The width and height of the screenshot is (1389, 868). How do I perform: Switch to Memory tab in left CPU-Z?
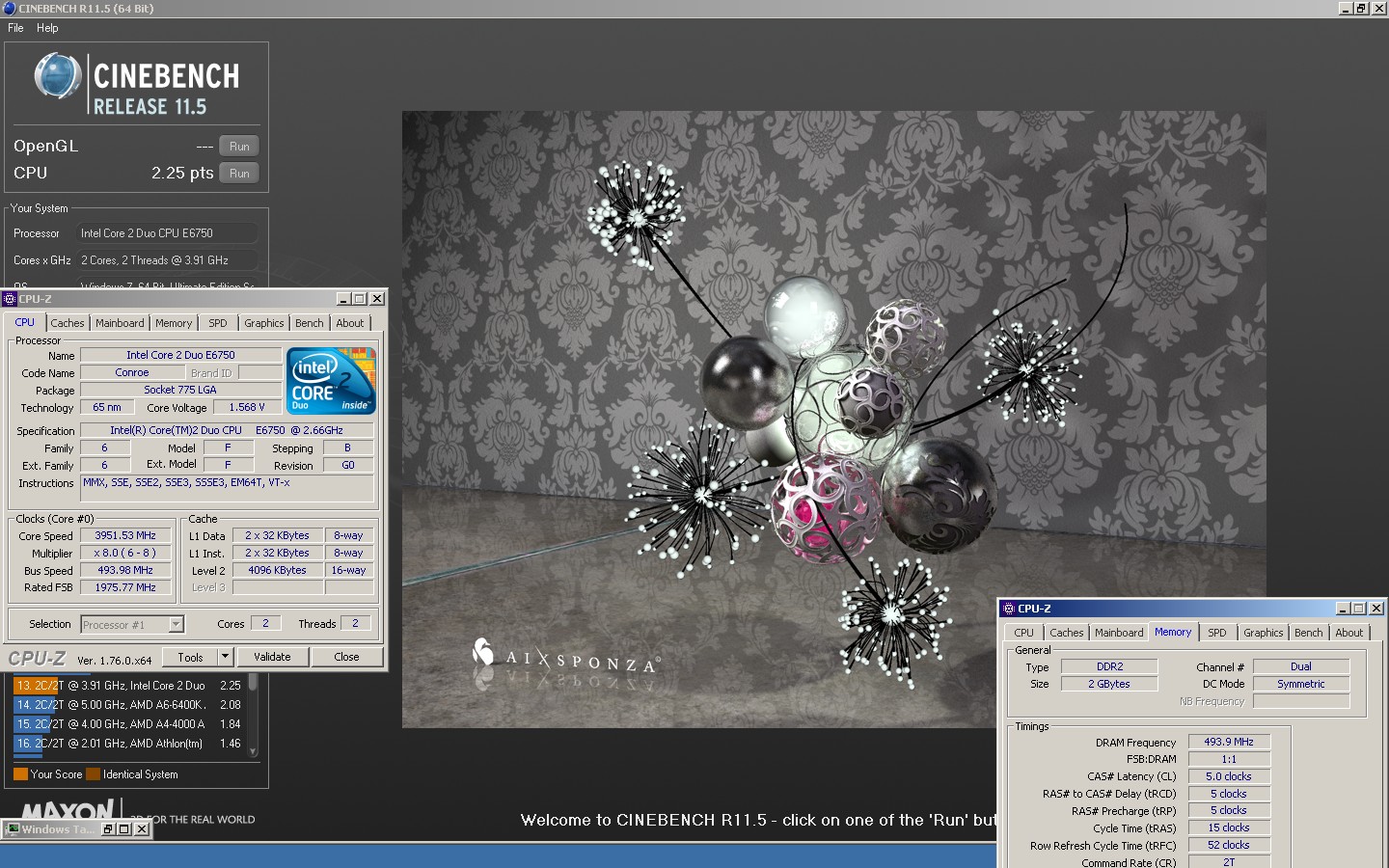click(x=174, y=323)
